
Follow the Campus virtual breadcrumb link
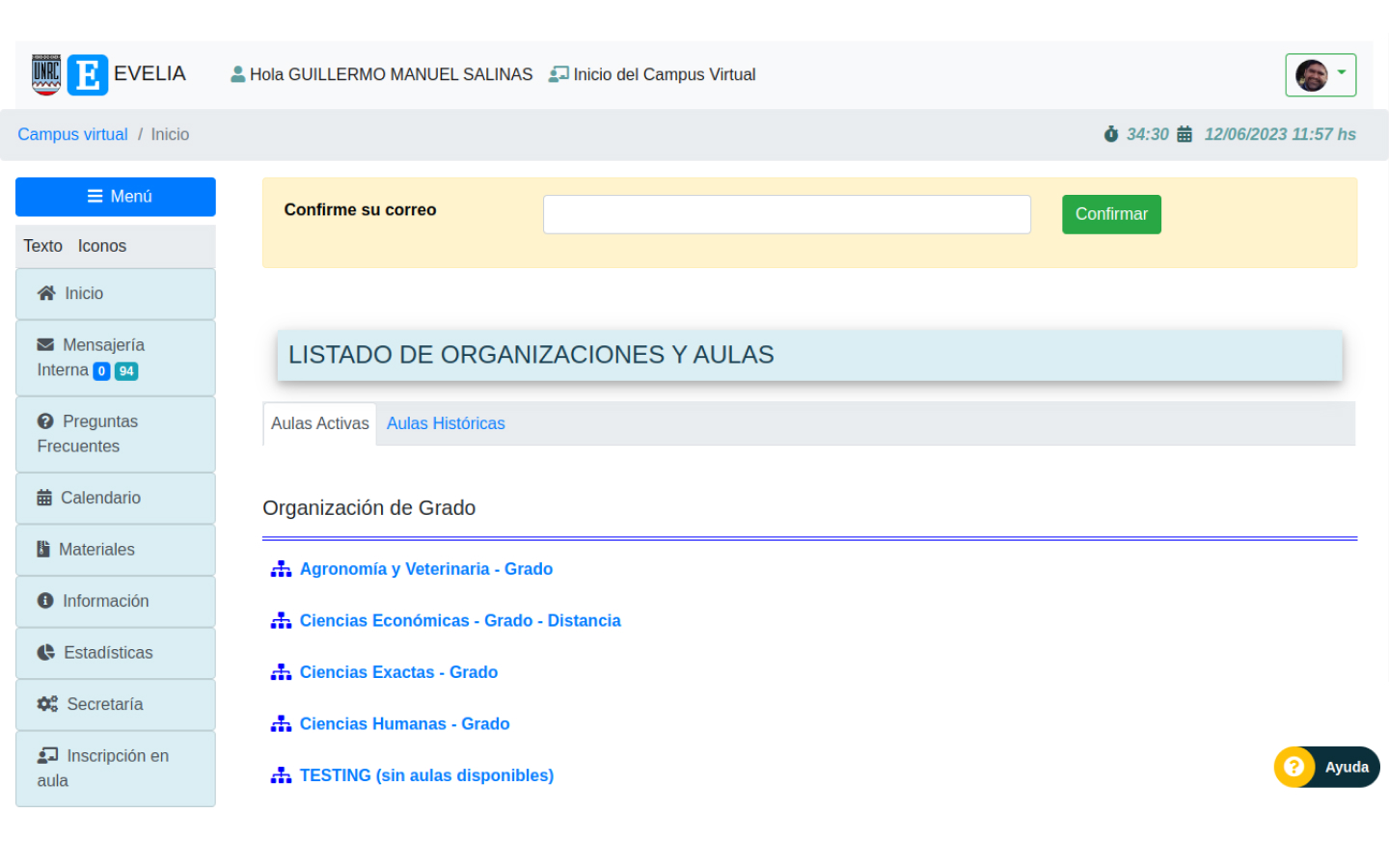[x=72, y=134]
